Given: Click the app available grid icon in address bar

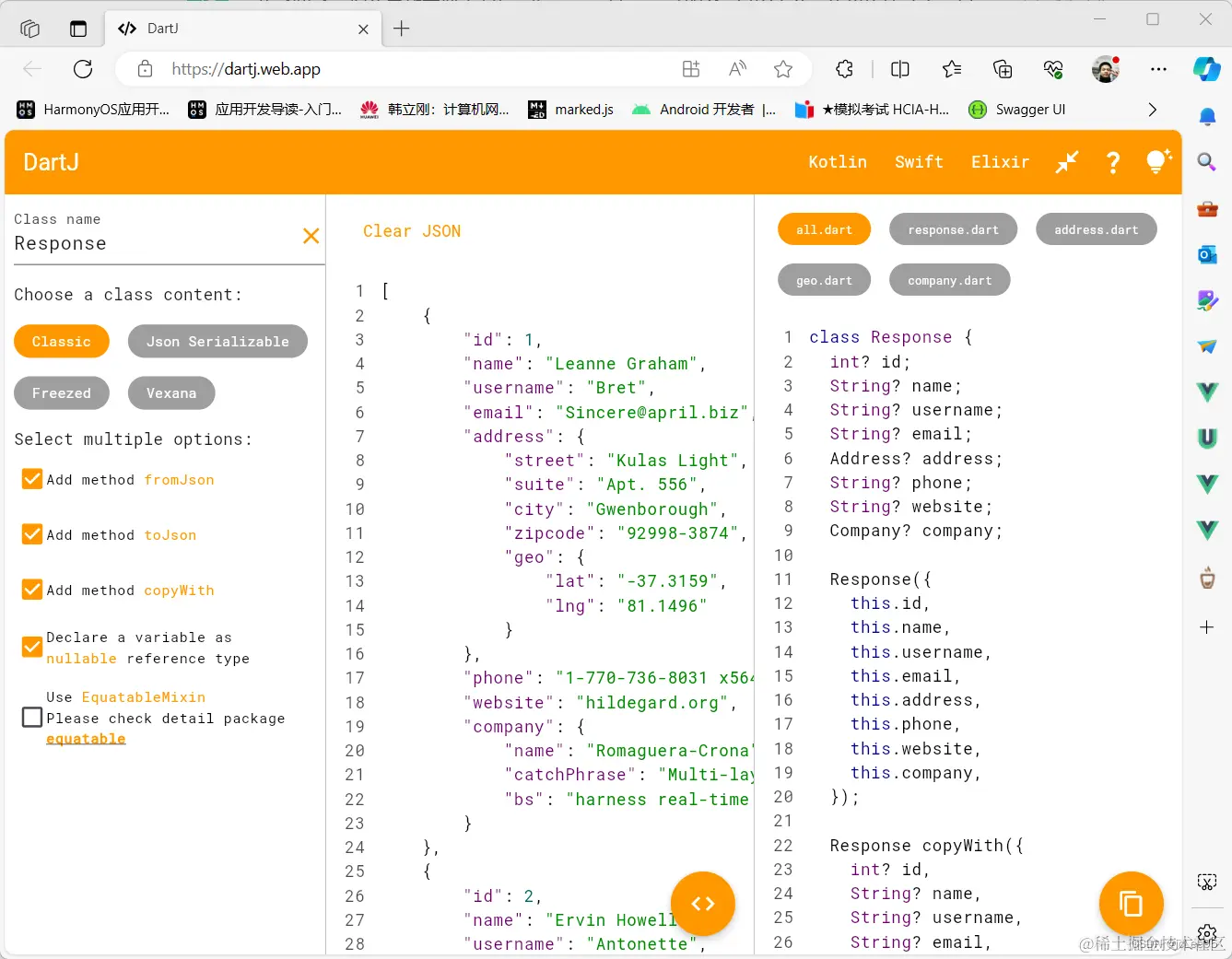Looking at the screenshot, I should pyautogui.click(x=691, y=69).
